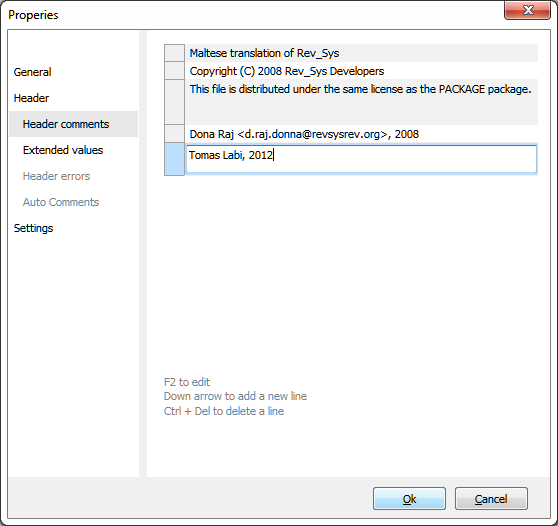558x526 pixels.
Task: Click the Ok button
Action: (409, 499)
